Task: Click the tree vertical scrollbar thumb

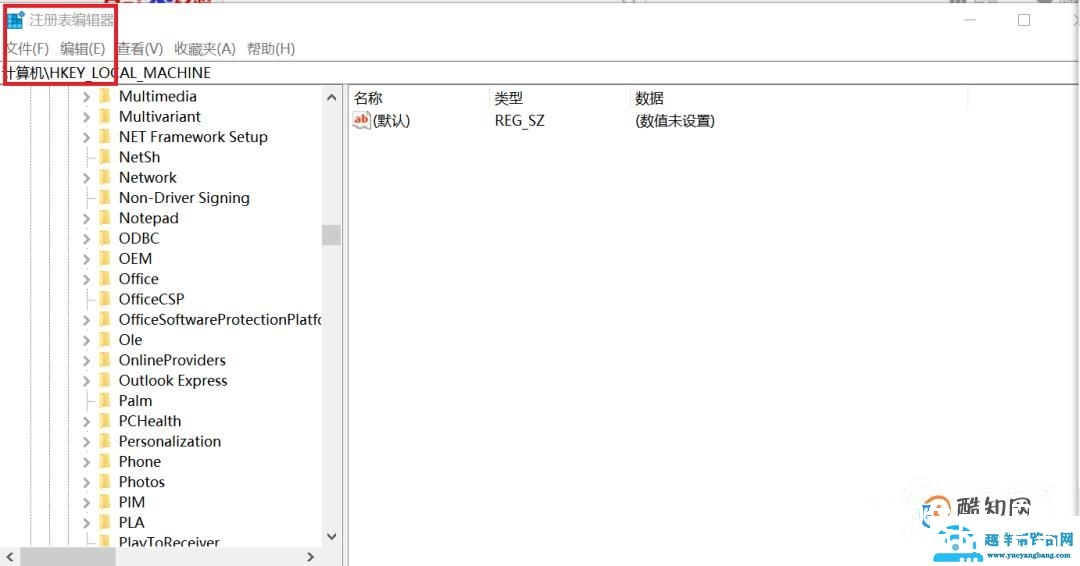Action: 331,235
